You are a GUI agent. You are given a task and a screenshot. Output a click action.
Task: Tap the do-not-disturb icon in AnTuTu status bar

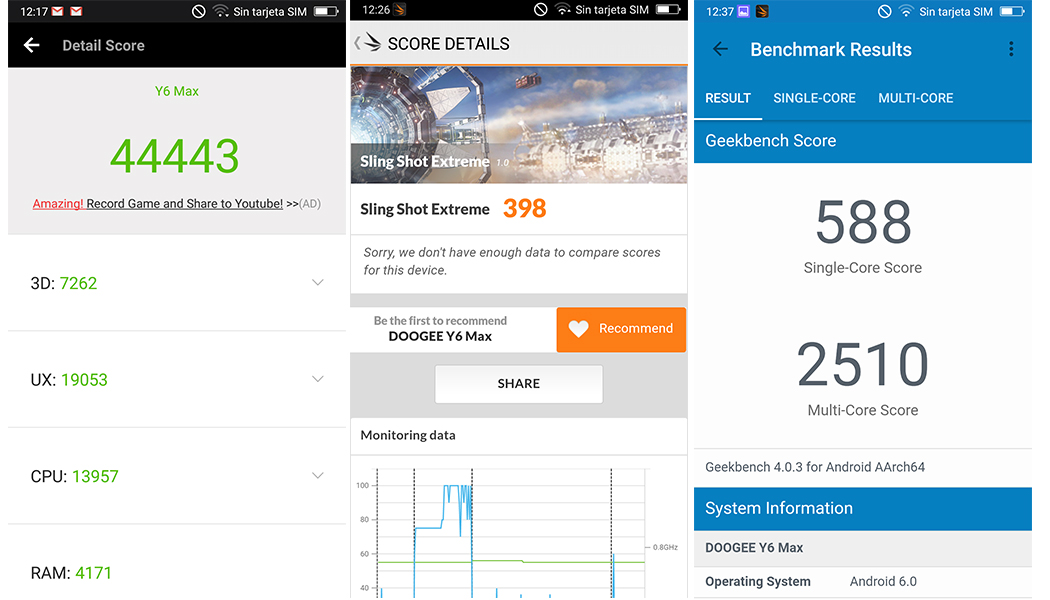[x=198, y=11]
